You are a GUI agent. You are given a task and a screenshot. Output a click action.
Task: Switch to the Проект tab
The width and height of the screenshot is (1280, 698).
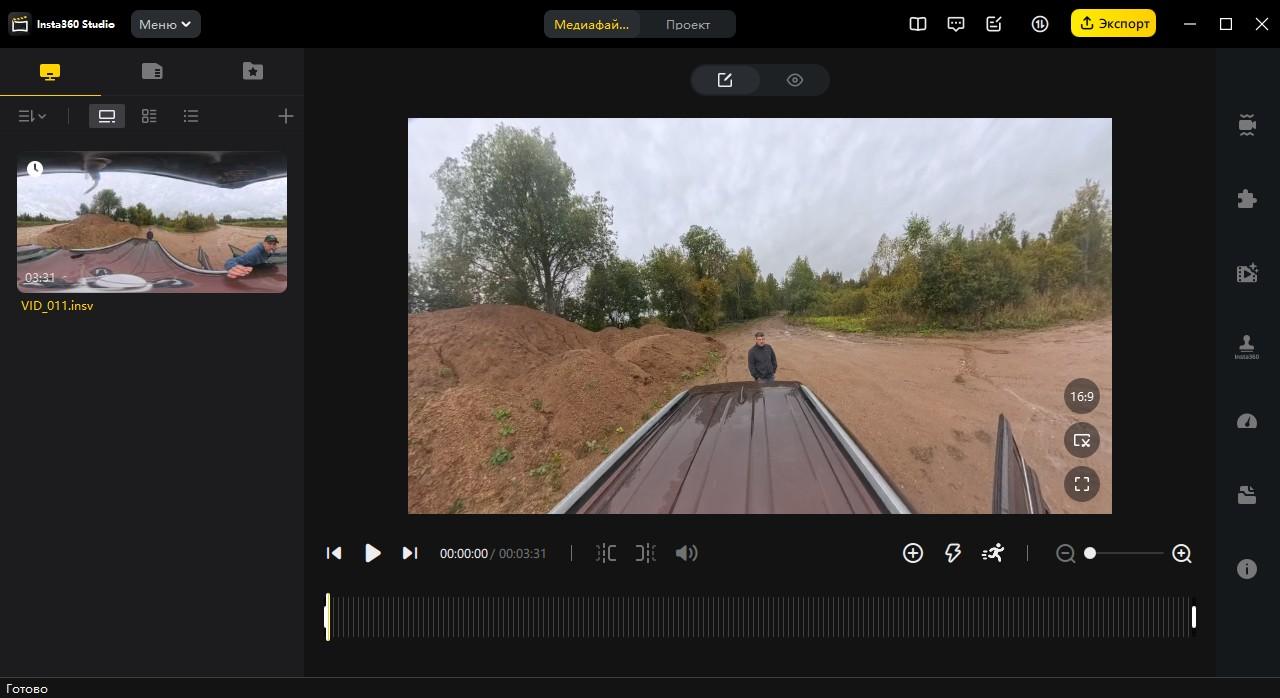coord(688,24)
